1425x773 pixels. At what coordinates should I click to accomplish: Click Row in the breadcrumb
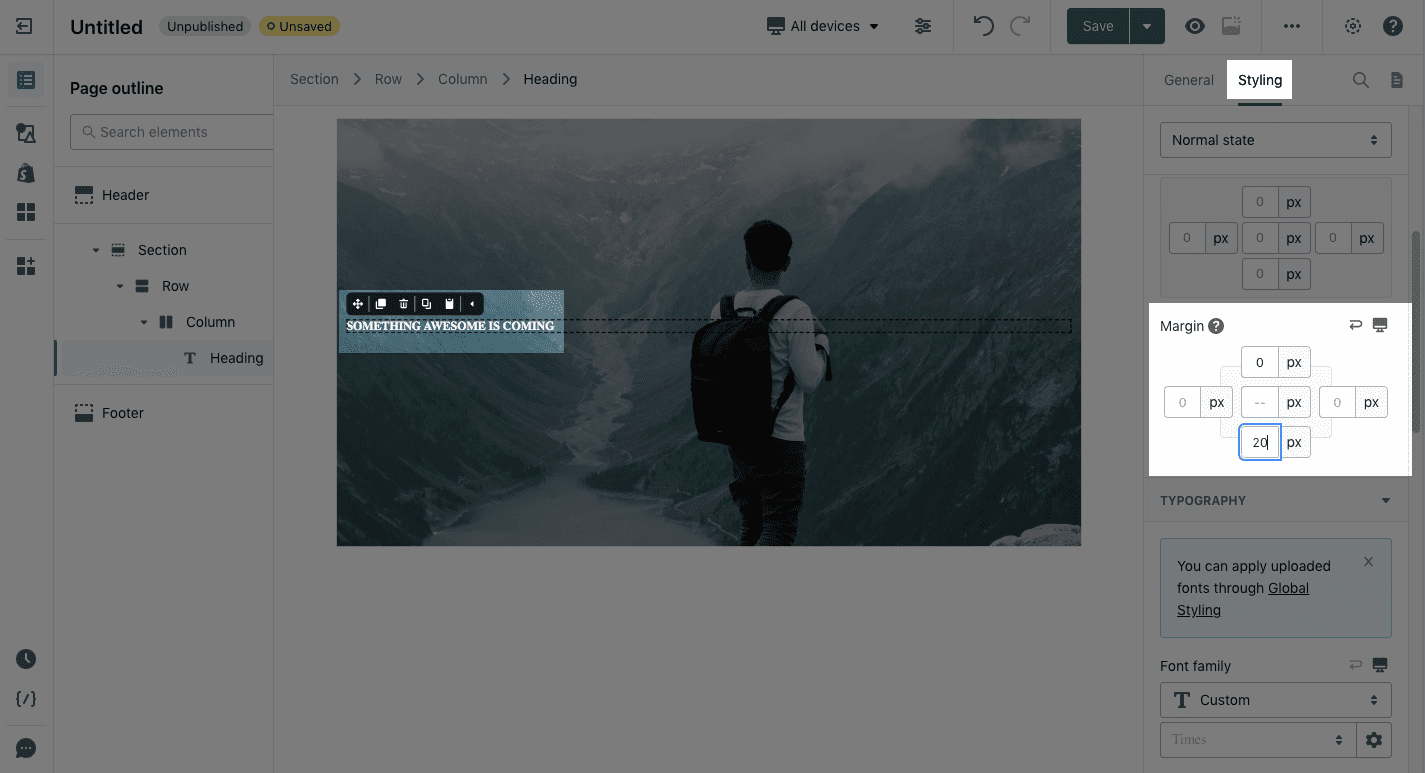click(388, 79)
